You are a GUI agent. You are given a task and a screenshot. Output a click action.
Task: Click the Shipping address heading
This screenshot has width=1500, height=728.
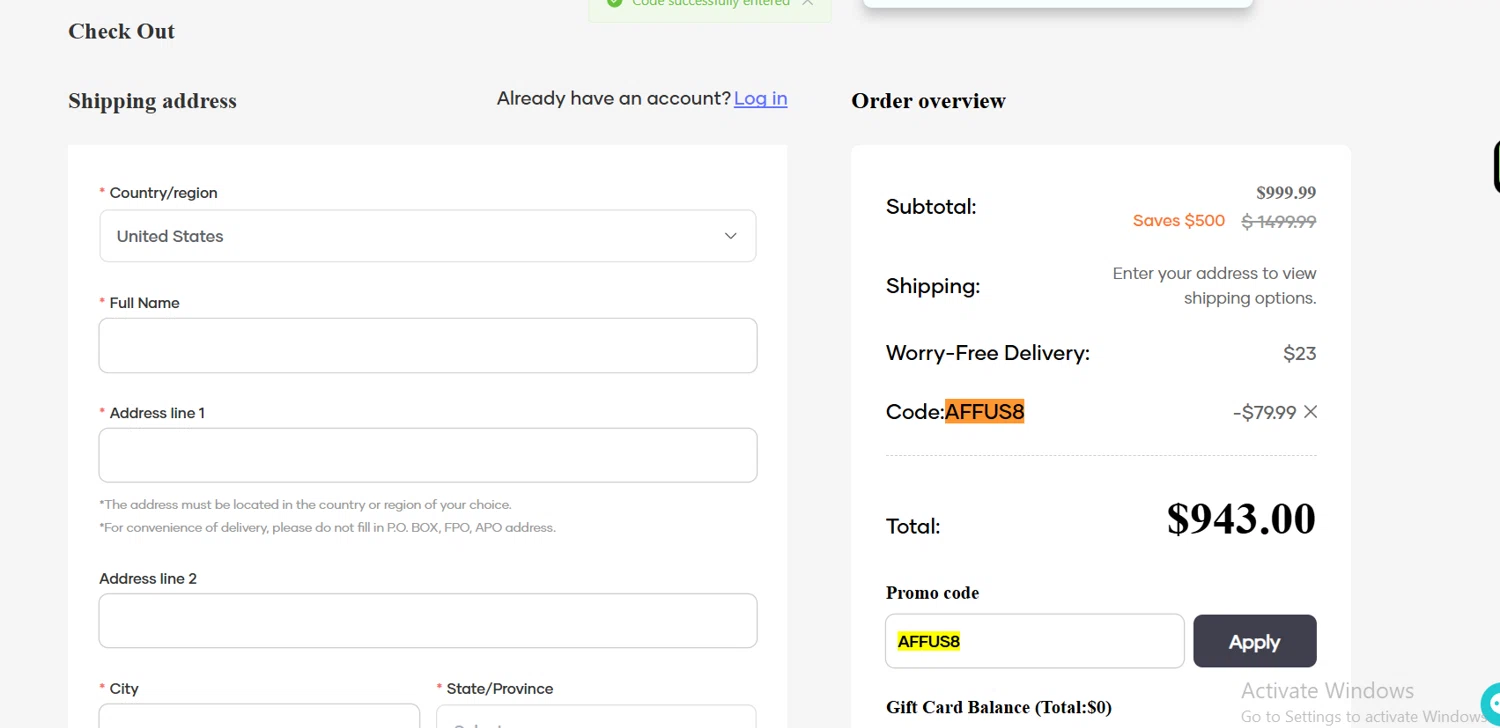coord(152,101)
